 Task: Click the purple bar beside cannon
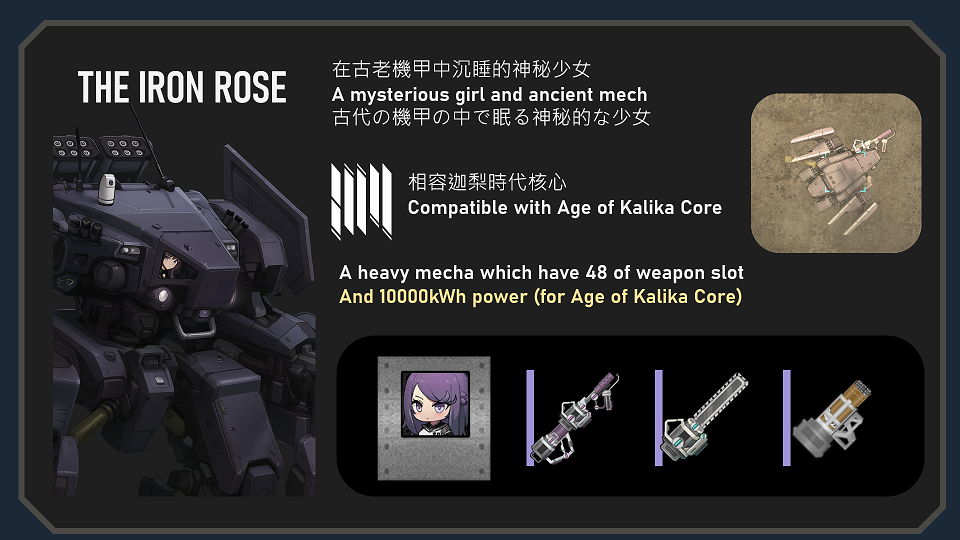coord(787,418)
